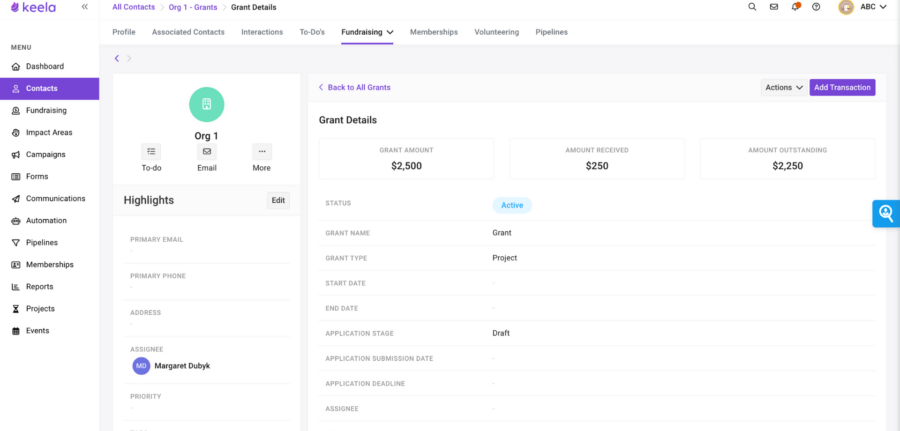The image size is (900, 431).
Task: Open the help question-mark icon
Action: pos(816,7)
